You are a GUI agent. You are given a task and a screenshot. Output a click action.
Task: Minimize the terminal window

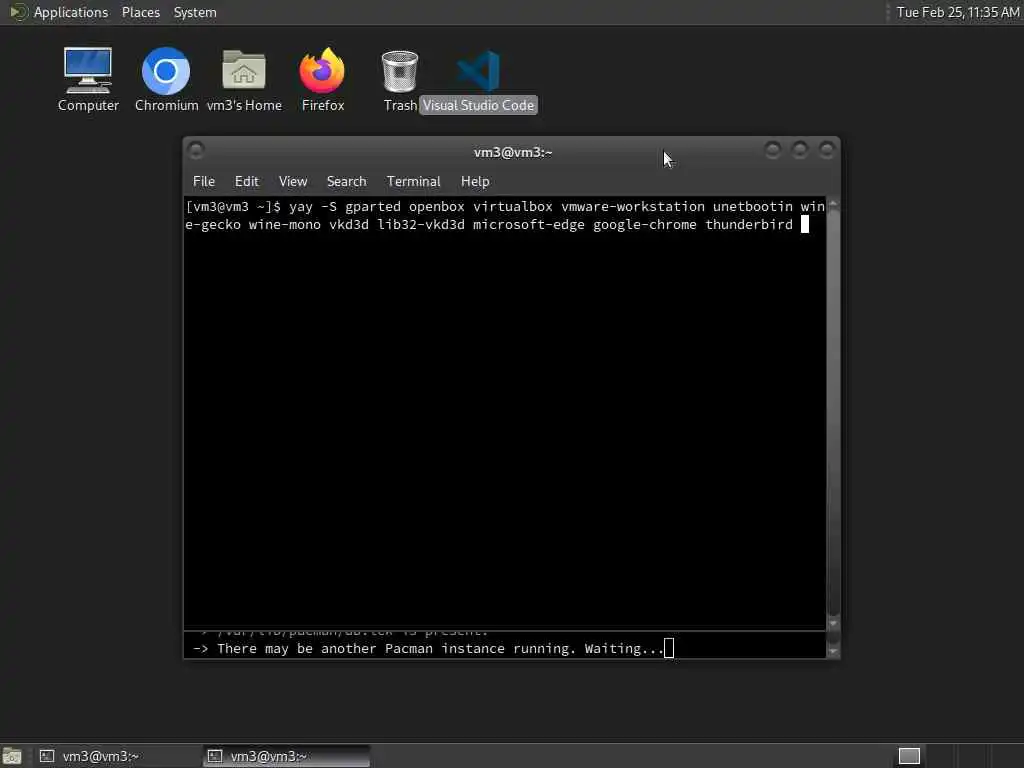tap(773, 151)
